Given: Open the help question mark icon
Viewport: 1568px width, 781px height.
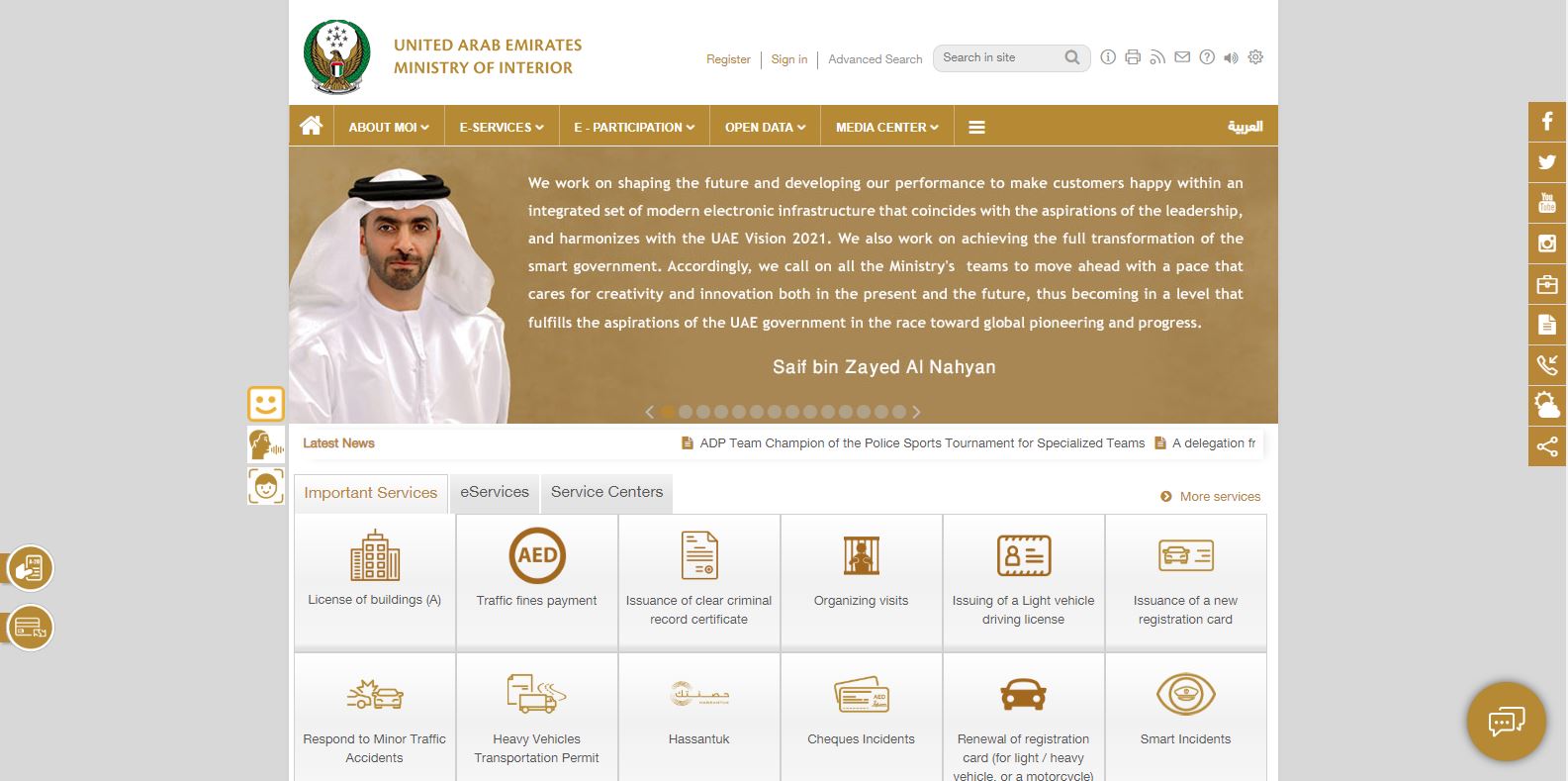Looking at the screenshot, I should [x=1207, y=57].
